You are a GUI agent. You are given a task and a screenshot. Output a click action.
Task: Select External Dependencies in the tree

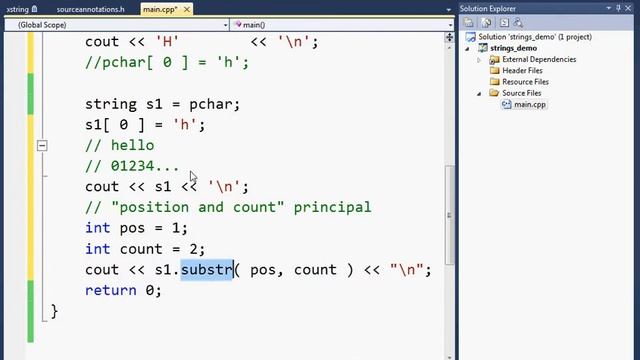tap(539, 60)
